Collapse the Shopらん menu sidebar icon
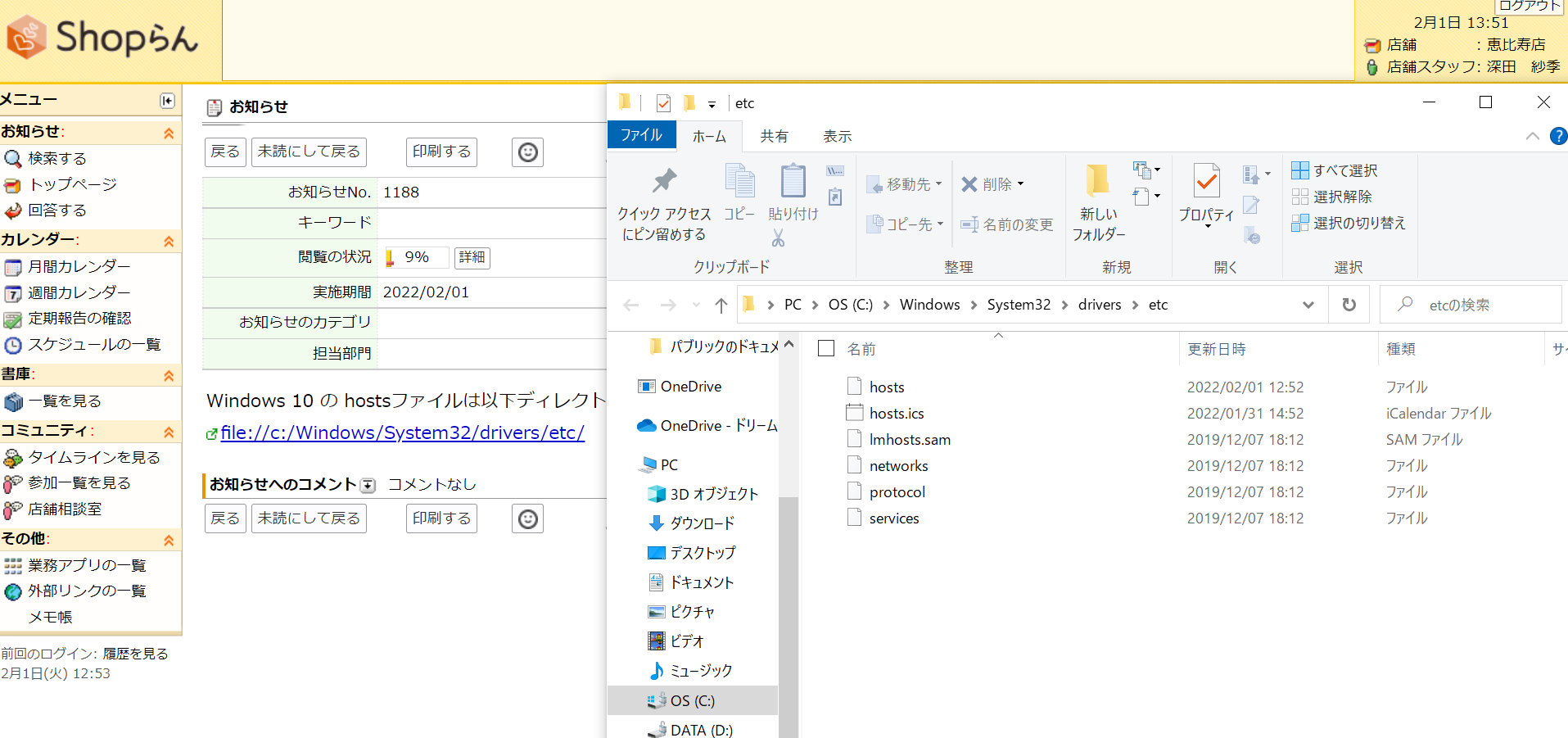The width and height of the screenshot is (1568, 738). 167,101
